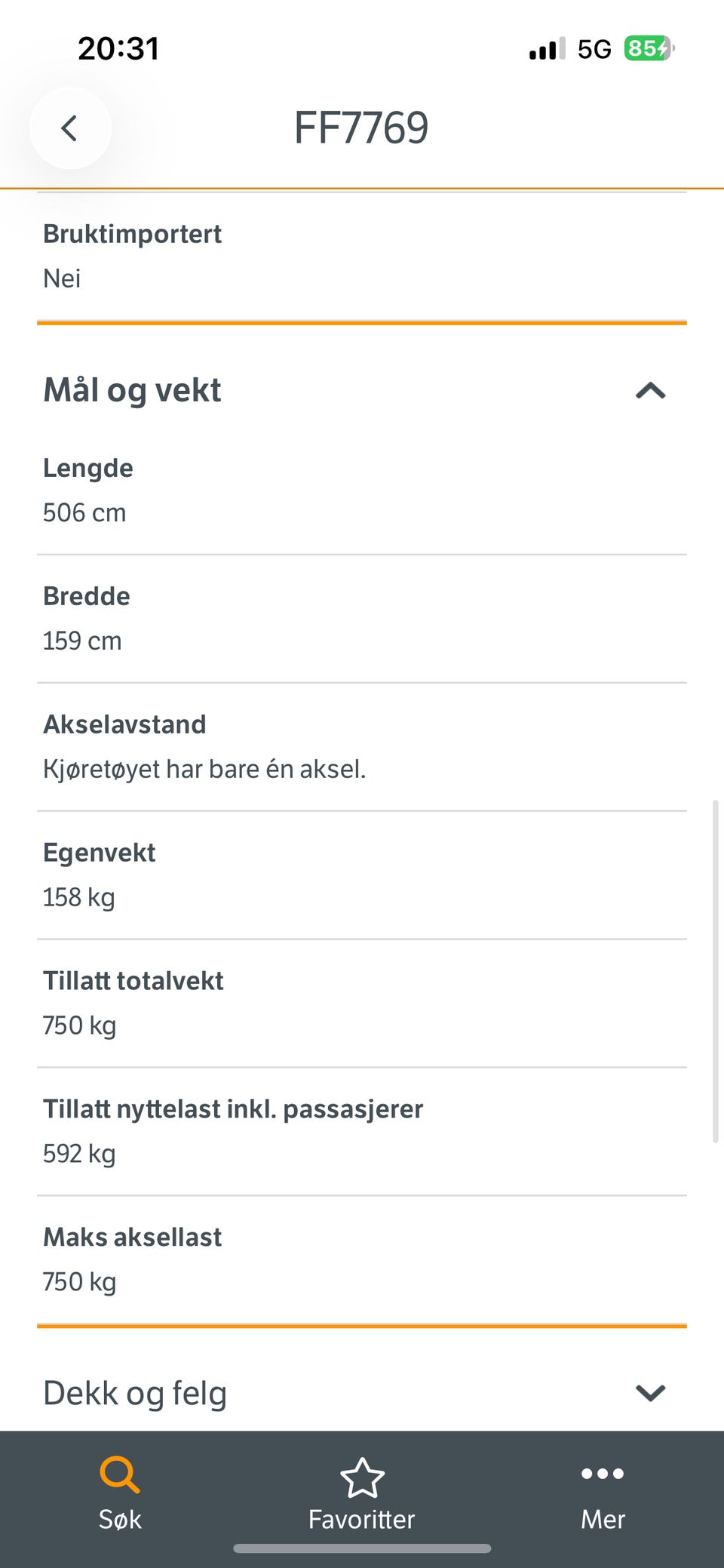Collapse the Mål og vekt chevron

(x=650, y=391)
